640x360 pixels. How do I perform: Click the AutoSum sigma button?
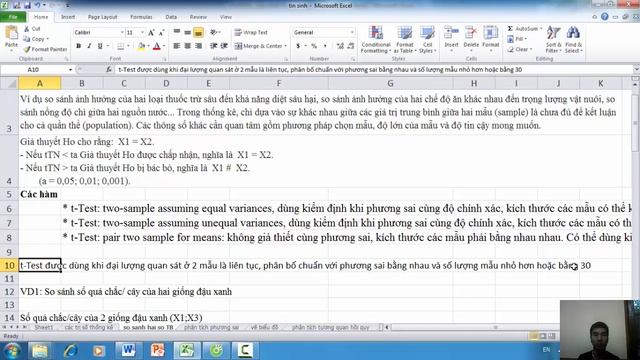tap(510, 29)
